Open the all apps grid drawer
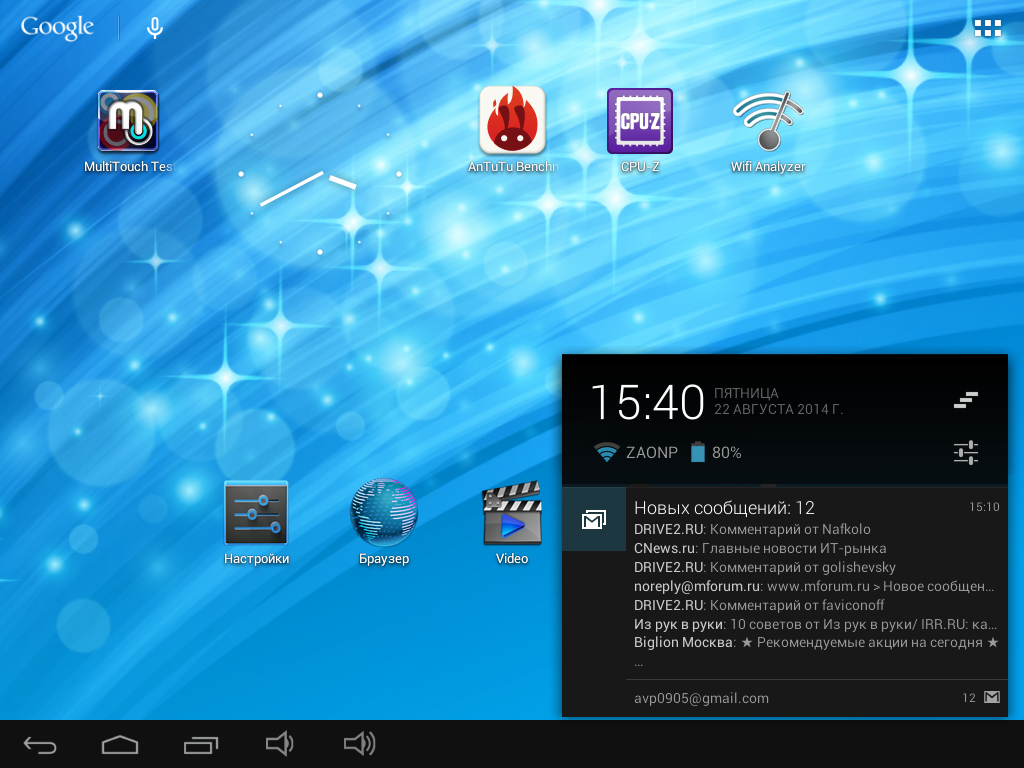 click(x=987, y=28)
